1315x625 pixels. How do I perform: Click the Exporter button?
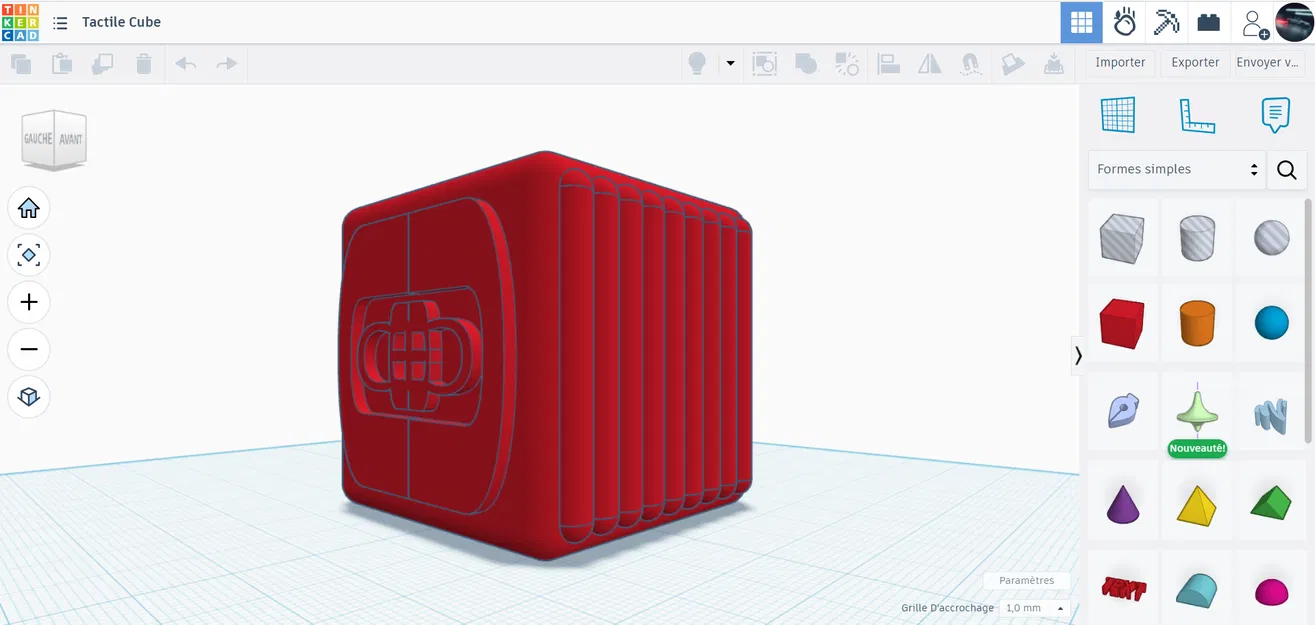[1194, 62]
